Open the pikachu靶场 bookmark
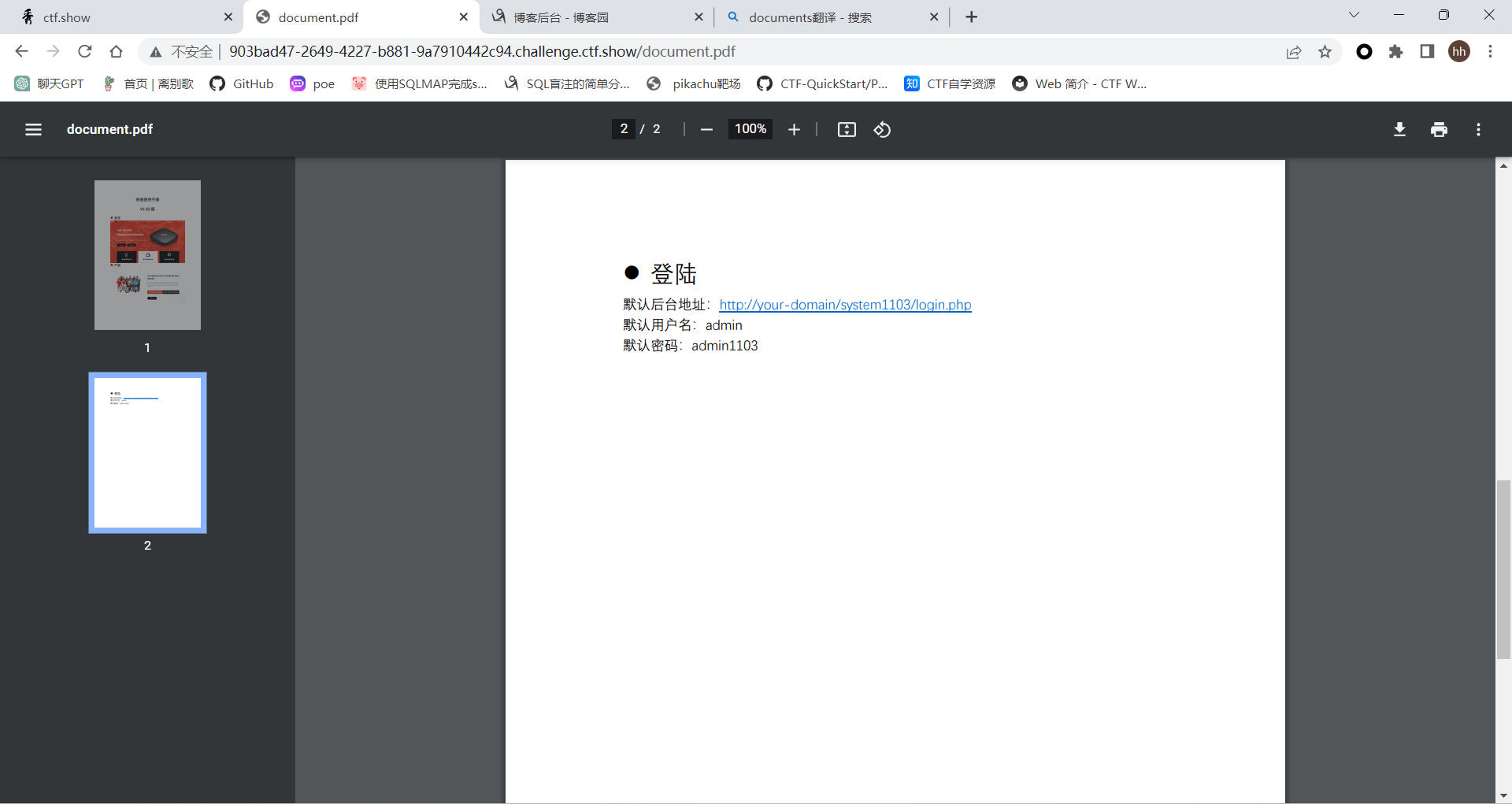The width and height of the screenshot is (1512, 804). click(x=693, y=83)
